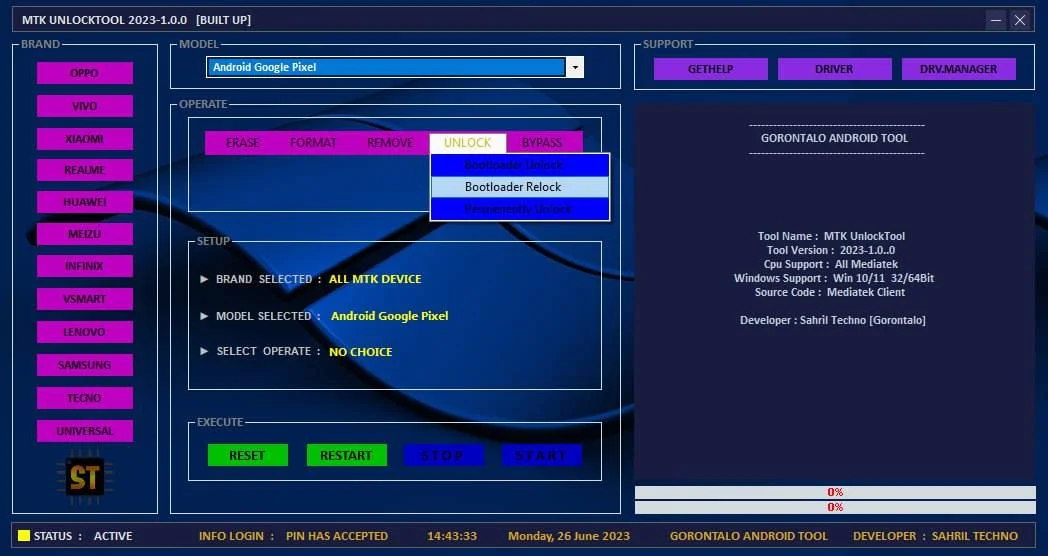The width and height of the screenshot is (1048, 556).
Task: Click the blue START button
Action: coord(541,455)
